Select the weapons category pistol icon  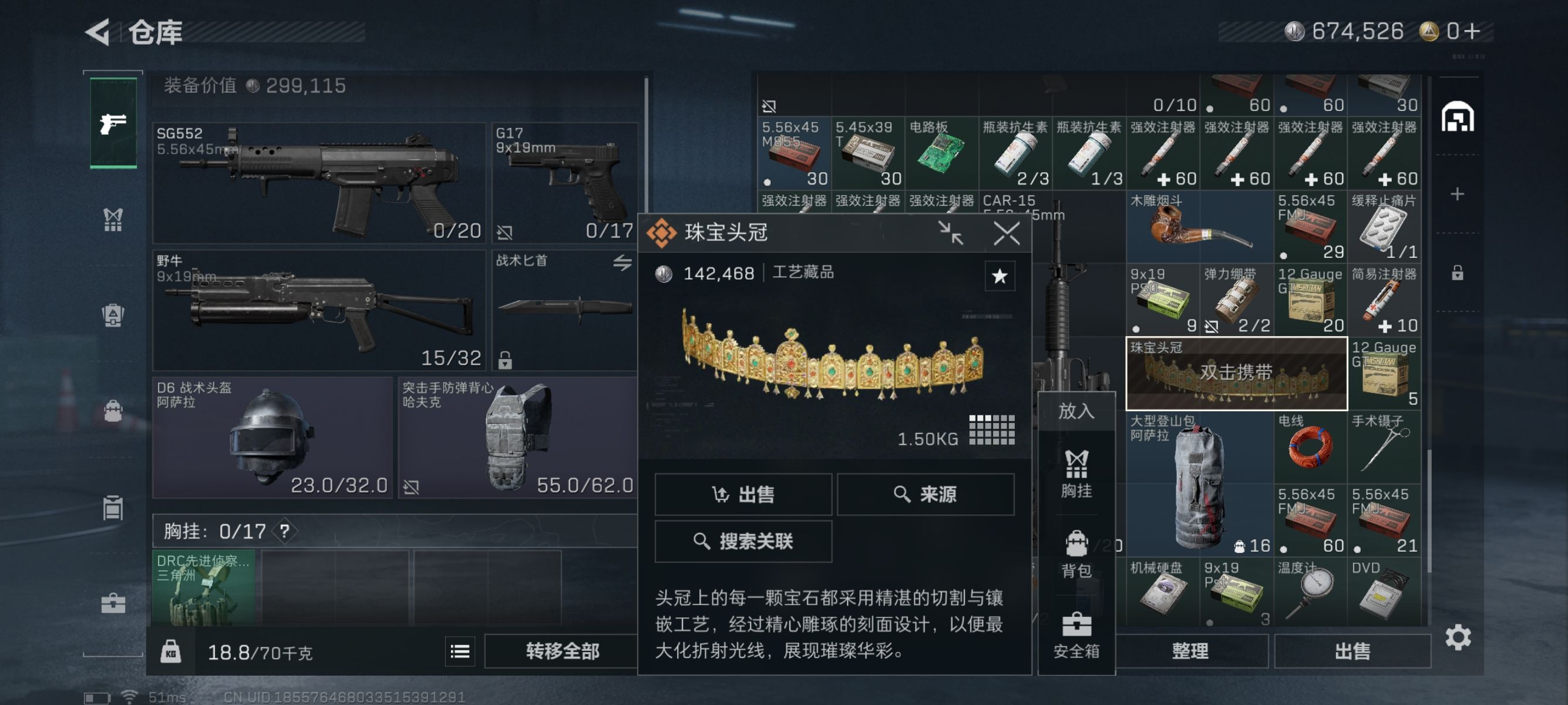click(x=113, y=123)
